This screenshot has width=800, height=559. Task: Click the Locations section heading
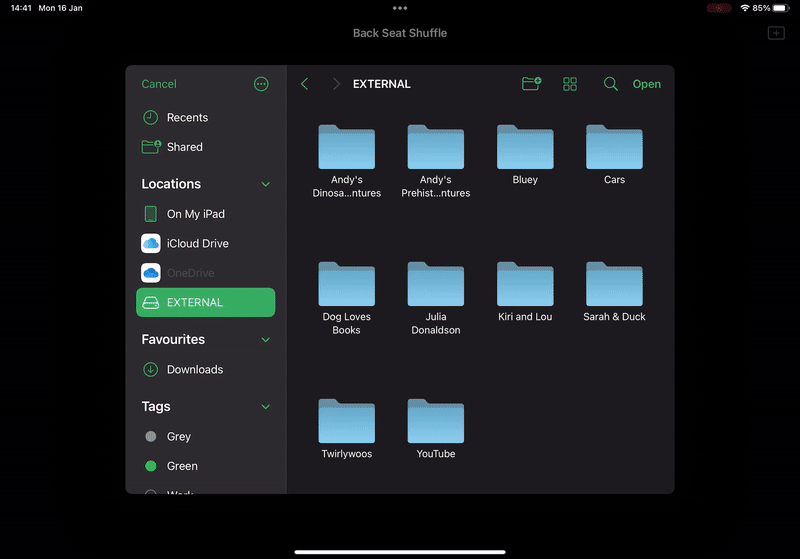(x=171, y=184)
